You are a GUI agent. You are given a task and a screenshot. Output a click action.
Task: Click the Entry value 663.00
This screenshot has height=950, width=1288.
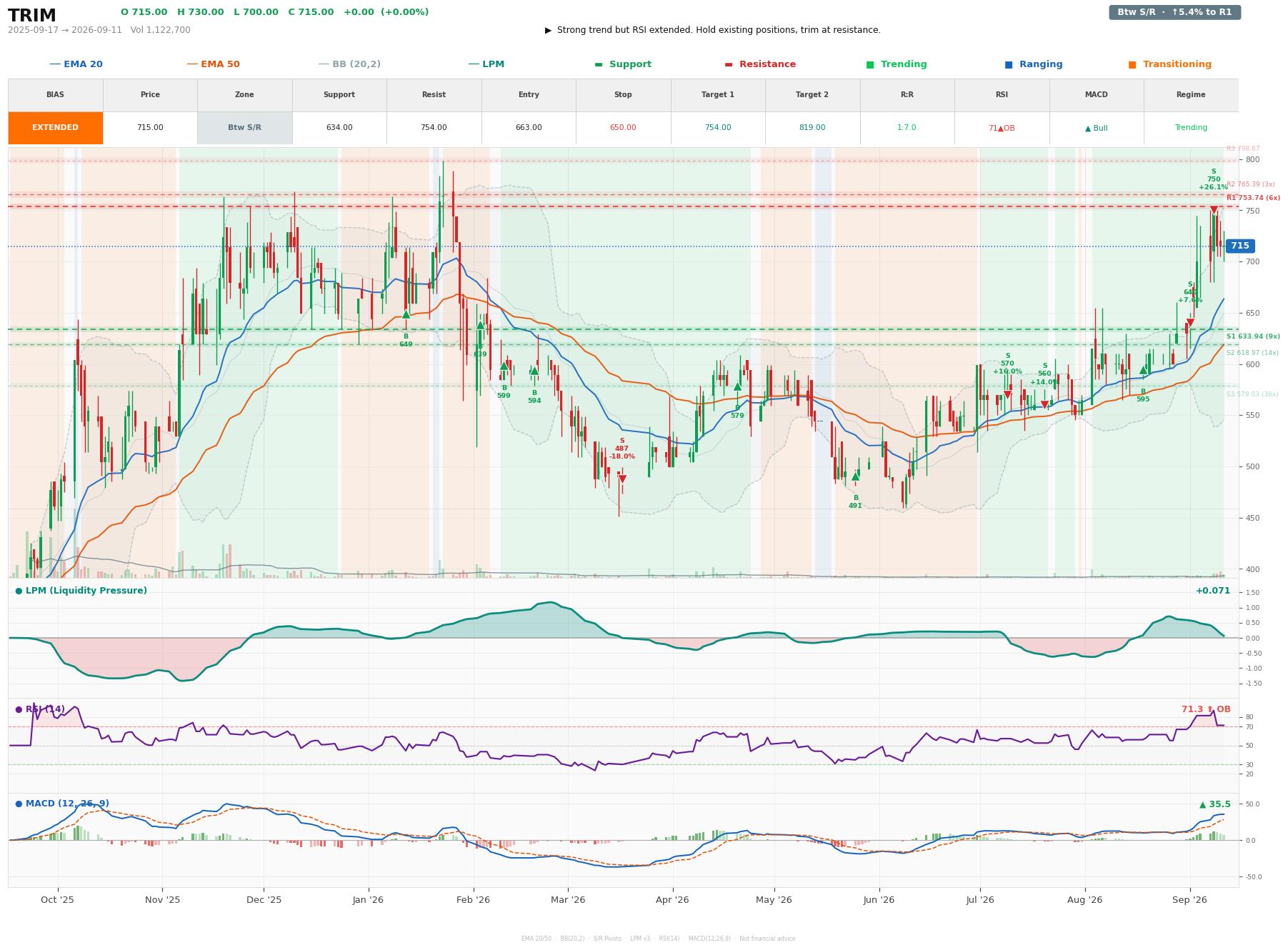click(529, 128)
